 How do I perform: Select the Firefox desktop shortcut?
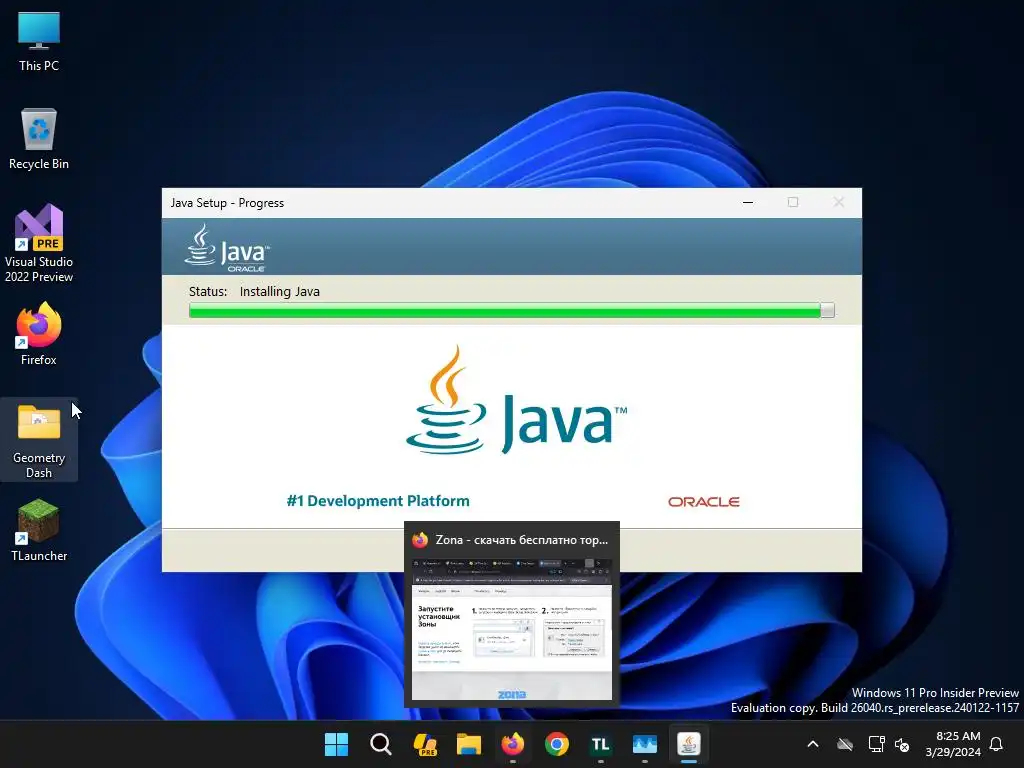(39, 334)
